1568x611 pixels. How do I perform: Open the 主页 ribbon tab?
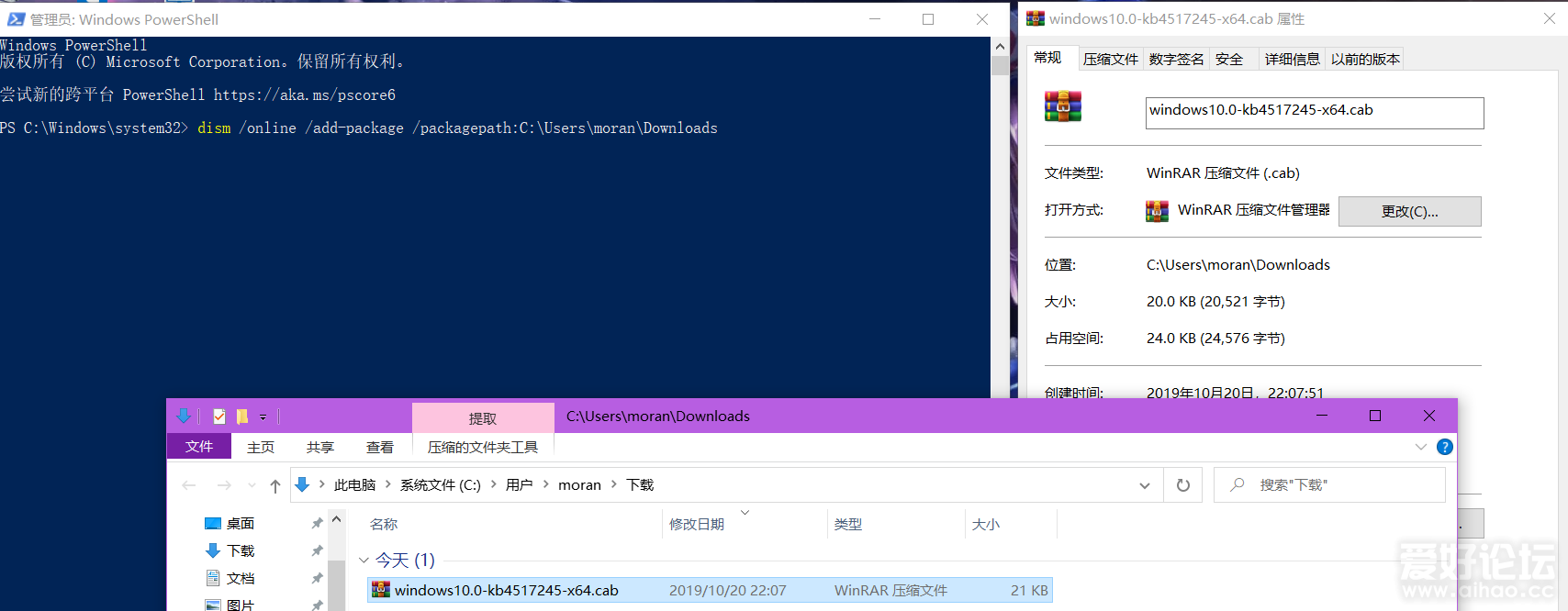(x=261, y=447)
